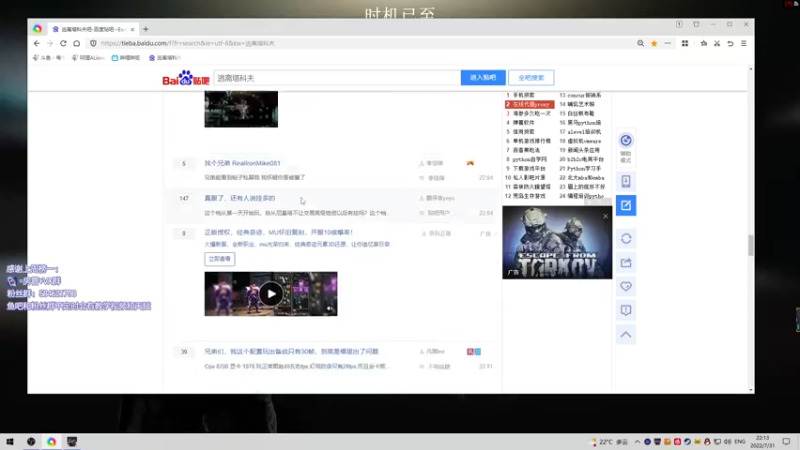800x450 pixels.
Task: Focus the Tieba search input field
Action: (x=337, y=78)
